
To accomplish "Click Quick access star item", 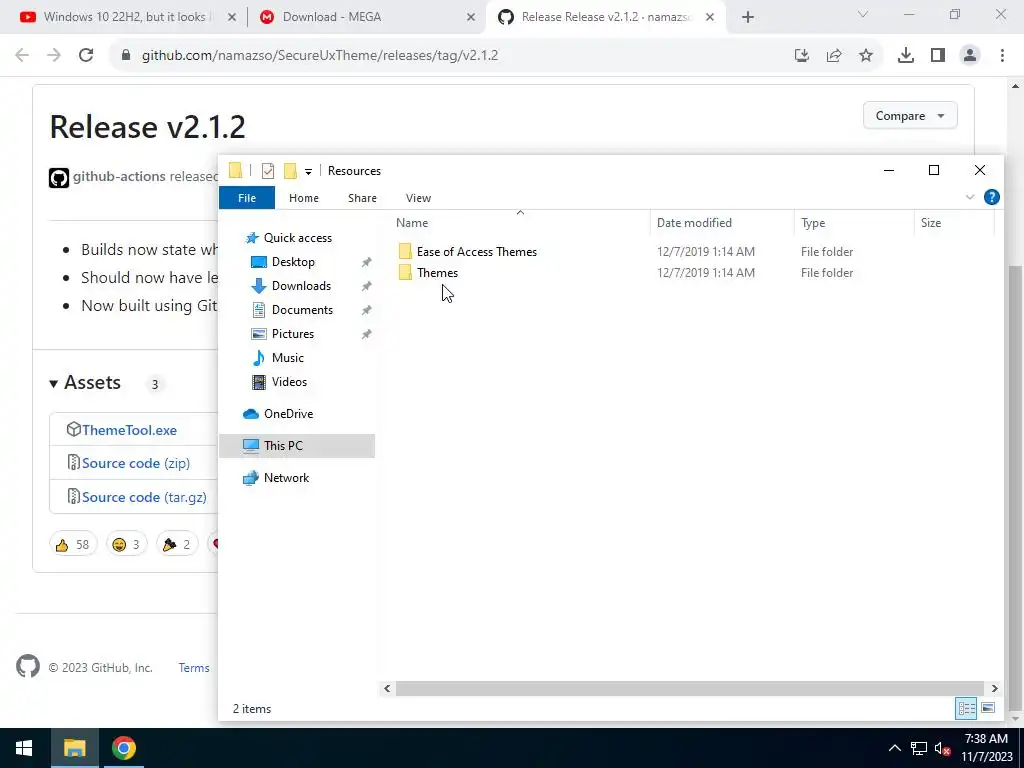I will pyautogui.click(x=297, y=238).
